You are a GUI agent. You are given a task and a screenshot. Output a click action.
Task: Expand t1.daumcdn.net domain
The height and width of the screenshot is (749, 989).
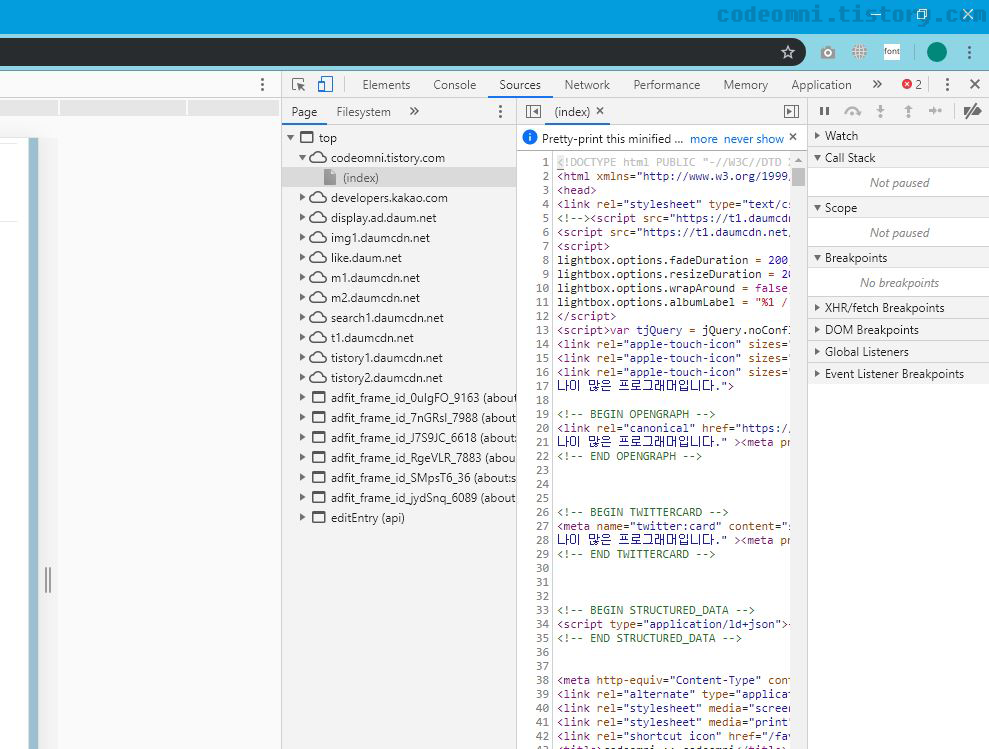point(303,337)
